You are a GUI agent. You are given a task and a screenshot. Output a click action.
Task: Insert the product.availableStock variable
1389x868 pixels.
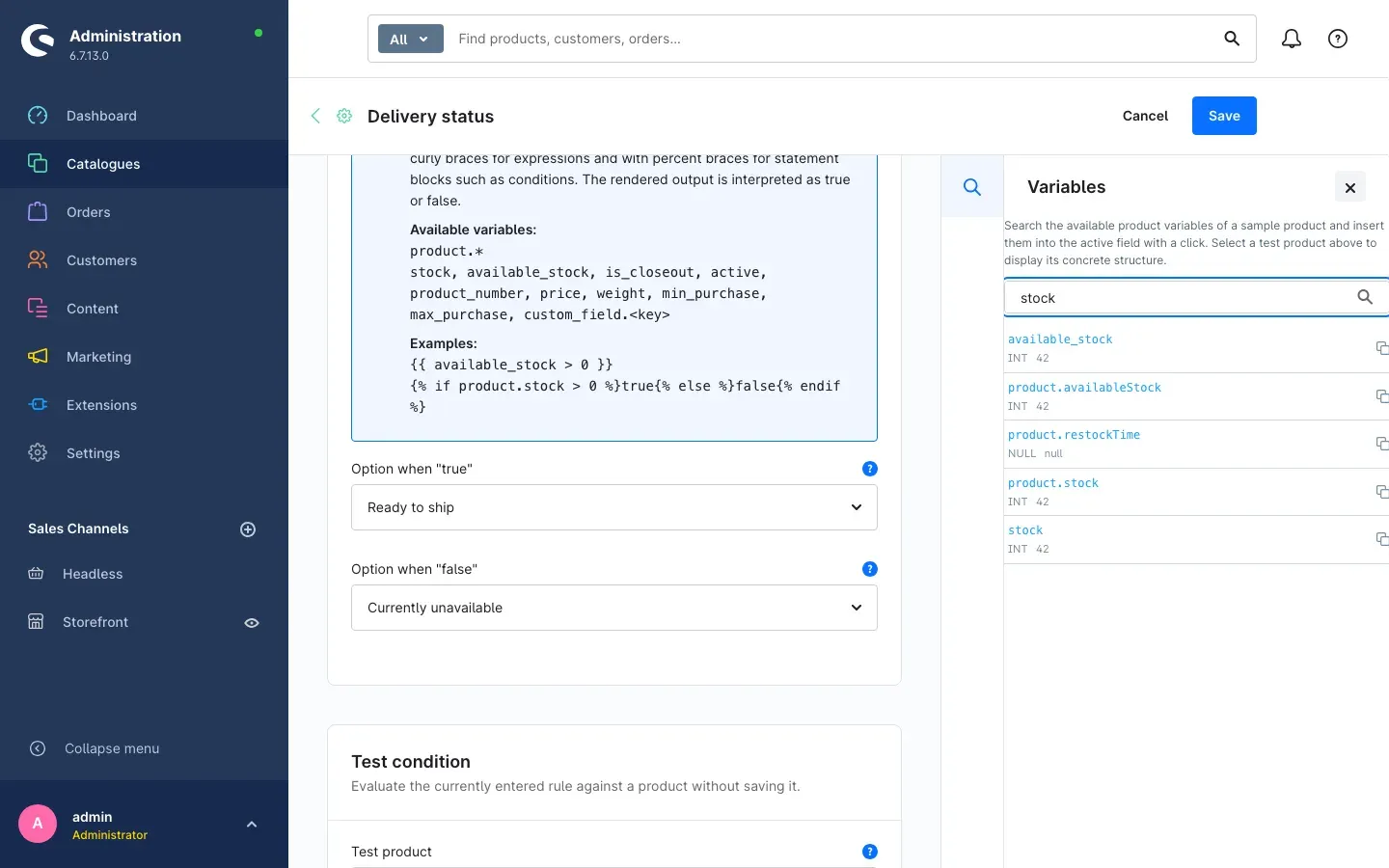coord(1084,388)
